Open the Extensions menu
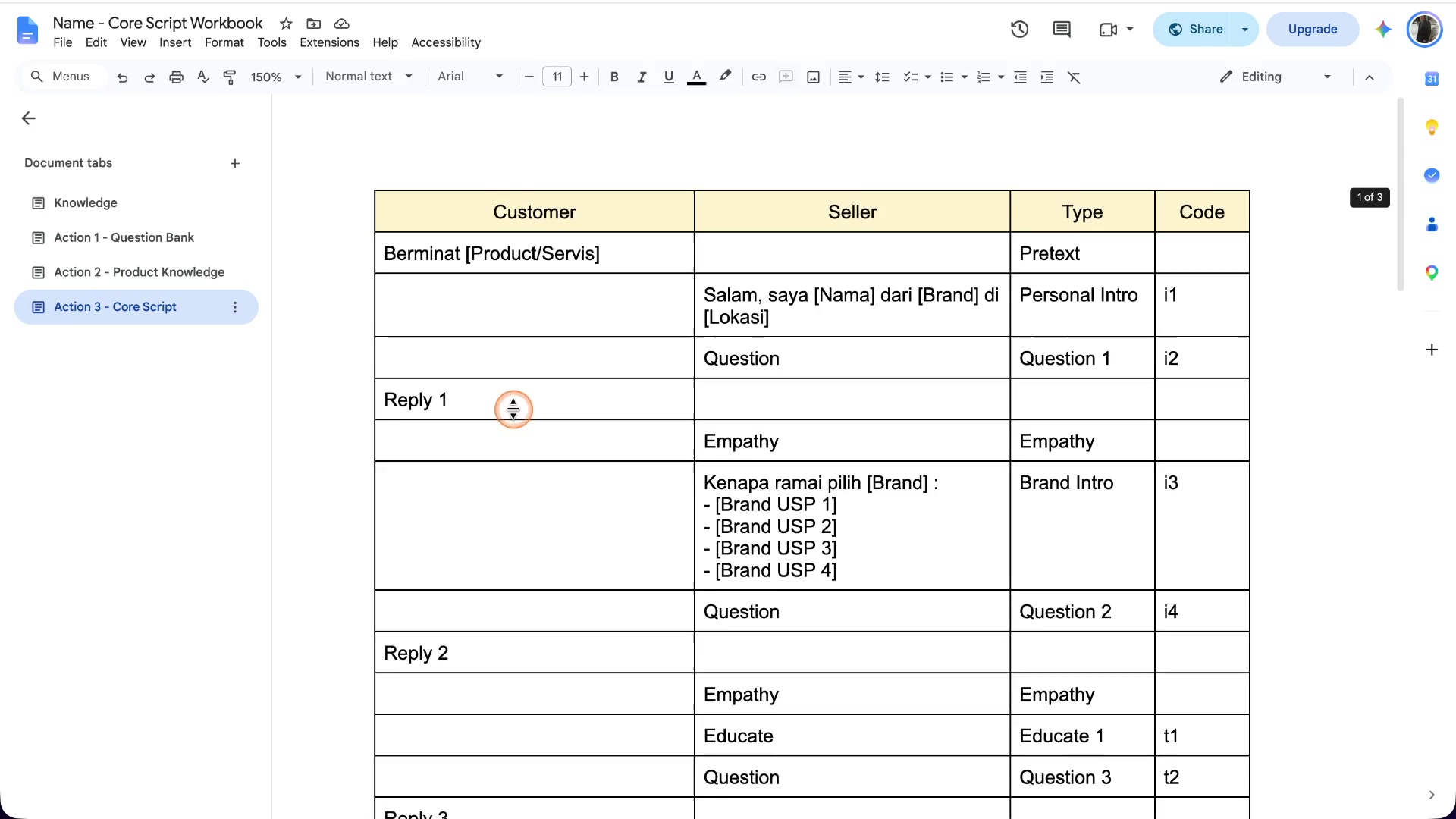1456x819 pixels. coord(329,42)
